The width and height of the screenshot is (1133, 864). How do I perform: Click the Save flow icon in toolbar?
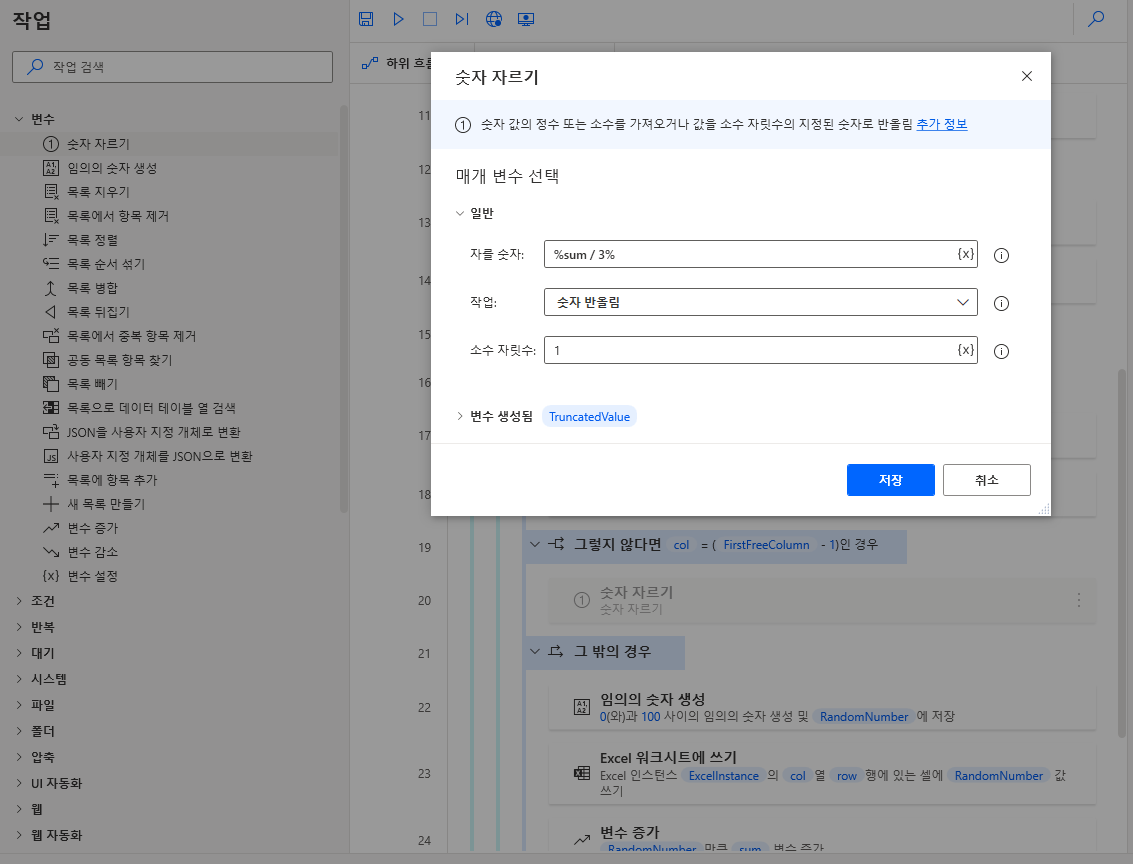point(366,20)
